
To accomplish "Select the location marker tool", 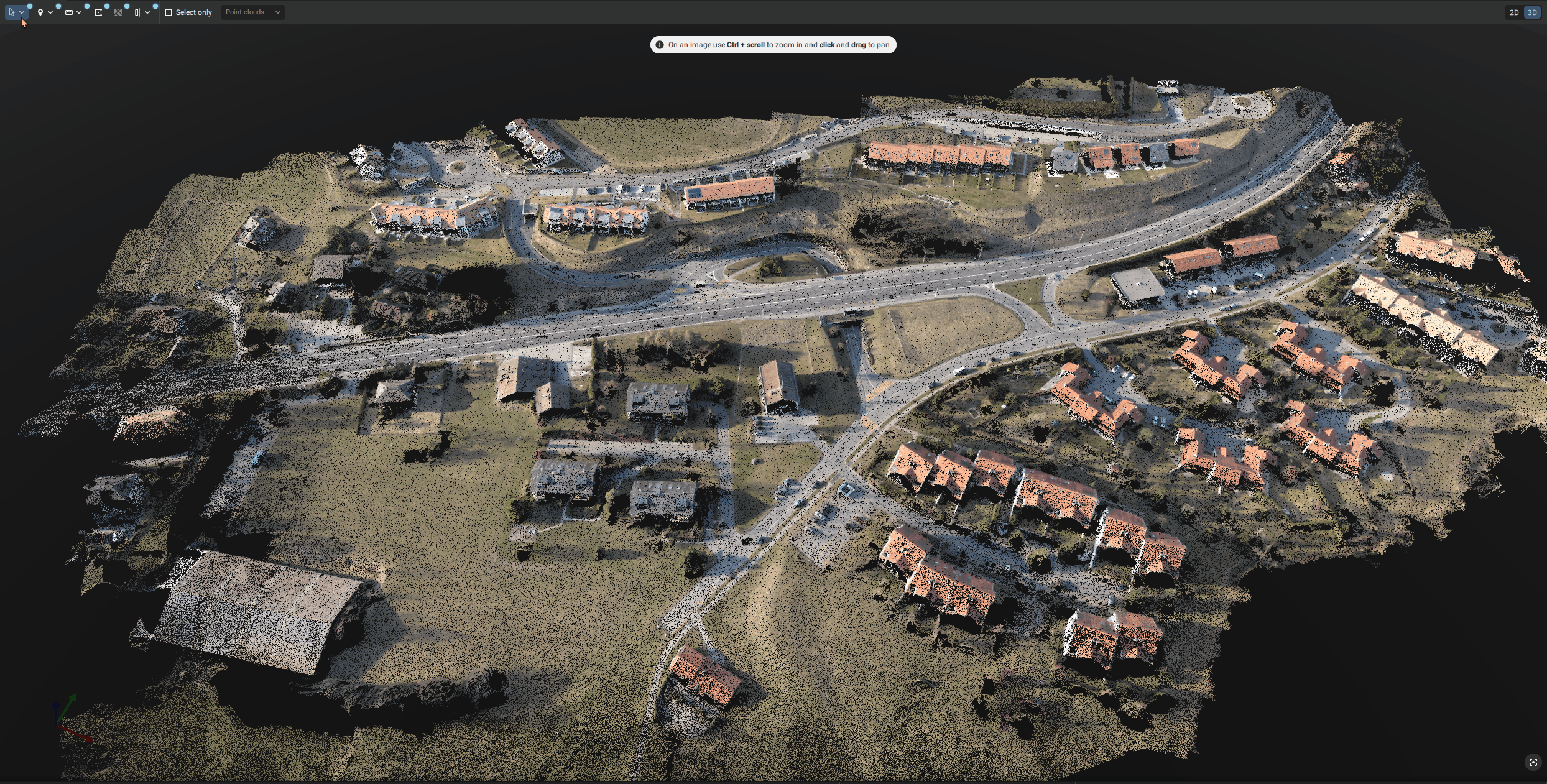I will pyautogui.click(x=40, y=12).
